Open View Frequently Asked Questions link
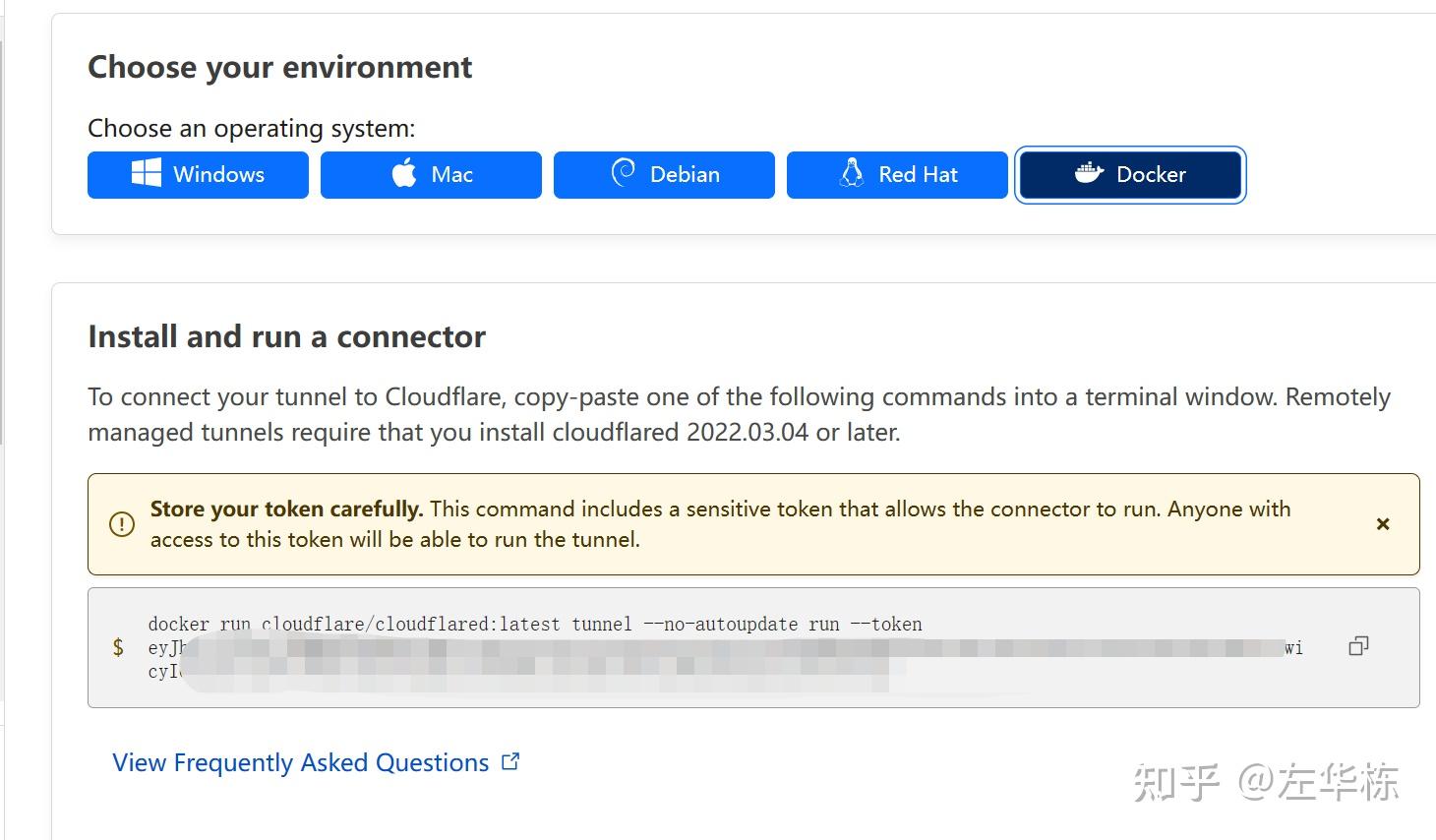 (x=300, y=762)
